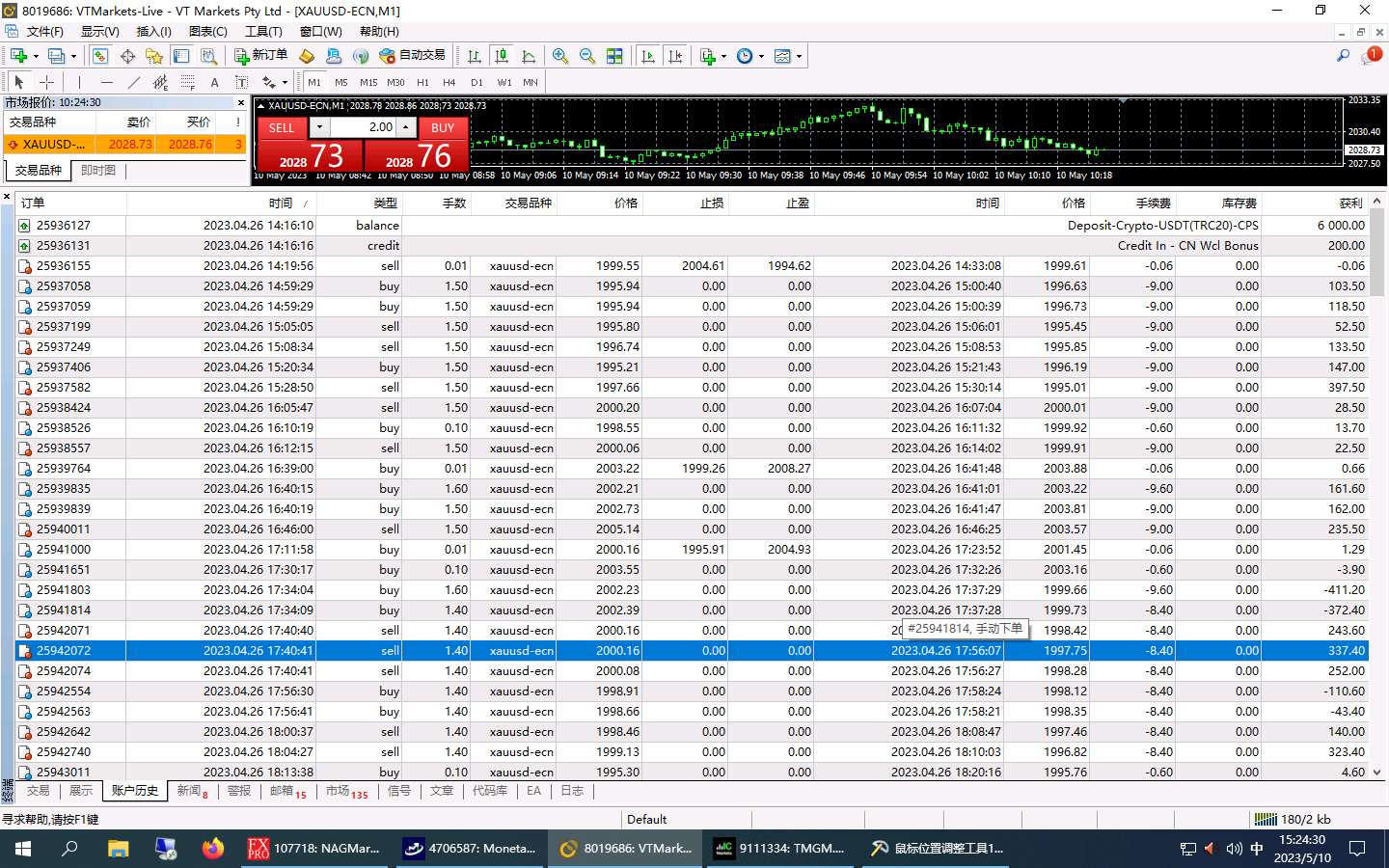This screenshot has height=868, width=1389.
Task: Switch timeframe to D1
Action: 477,82
